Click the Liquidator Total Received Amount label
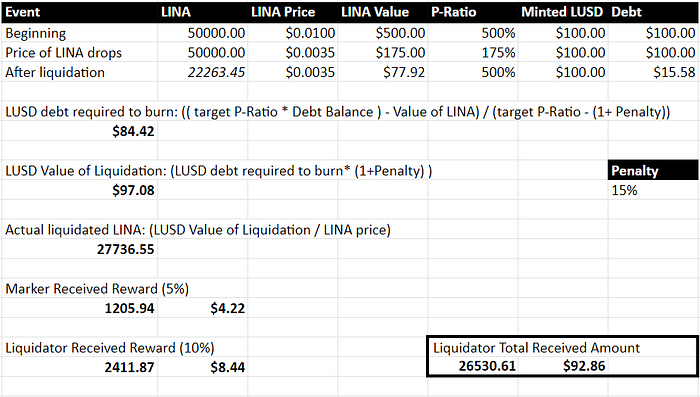 pos(536,347)
